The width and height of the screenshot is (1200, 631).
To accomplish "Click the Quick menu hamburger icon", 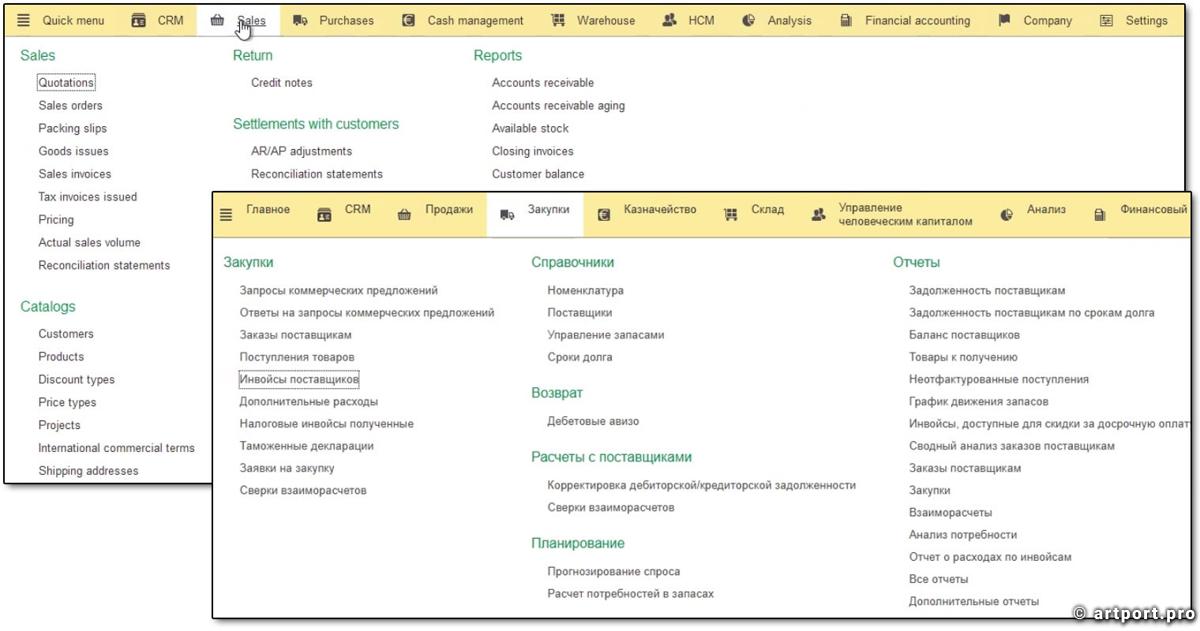I will (x=23, y=20).
